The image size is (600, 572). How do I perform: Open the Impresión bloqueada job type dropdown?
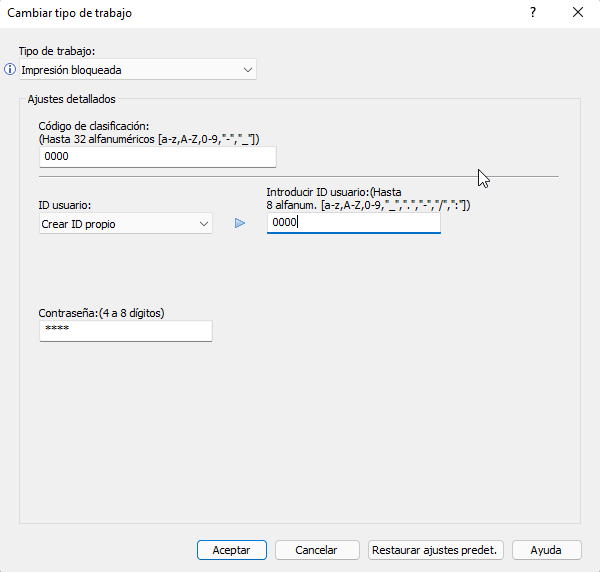pyautogui.click(x=138, y=70)
